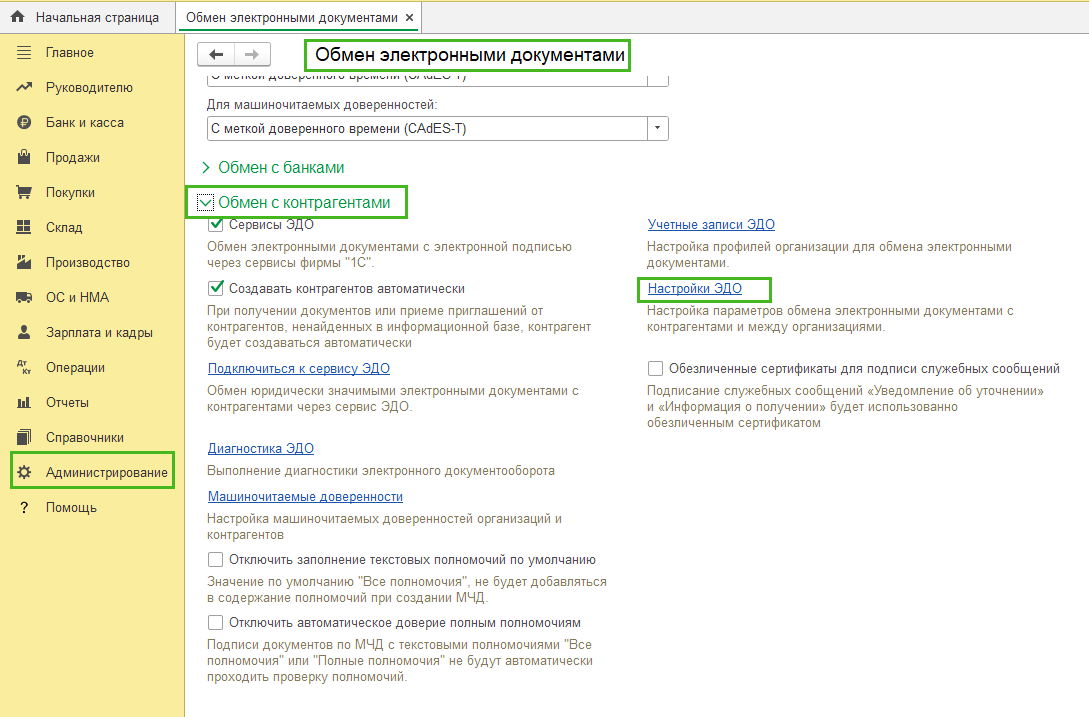Toggle the Сервисы ЭДО checkbox
Screen dimensions: 1089x717
pos(215,224)
